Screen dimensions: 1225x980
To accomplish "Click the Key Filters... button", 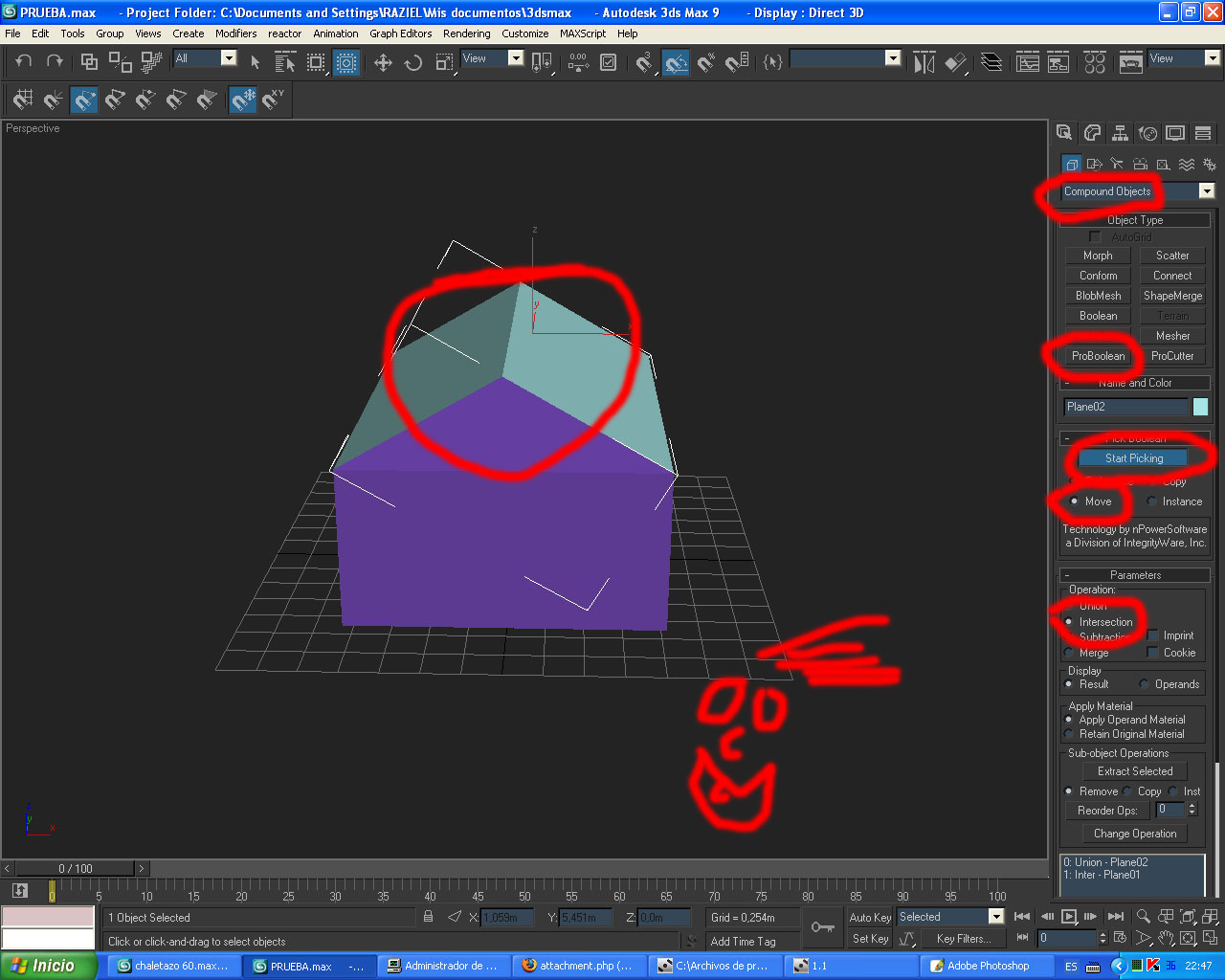I will pos(964,939).
